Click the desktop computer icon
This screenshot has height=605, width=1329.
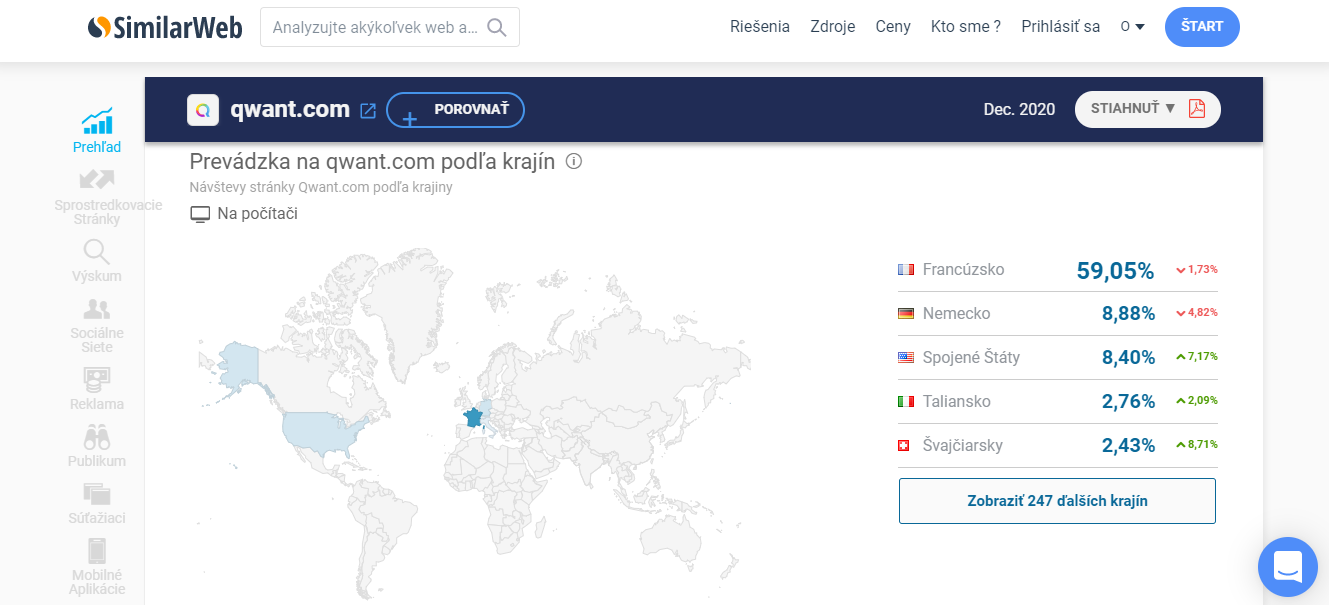point(200,214)
